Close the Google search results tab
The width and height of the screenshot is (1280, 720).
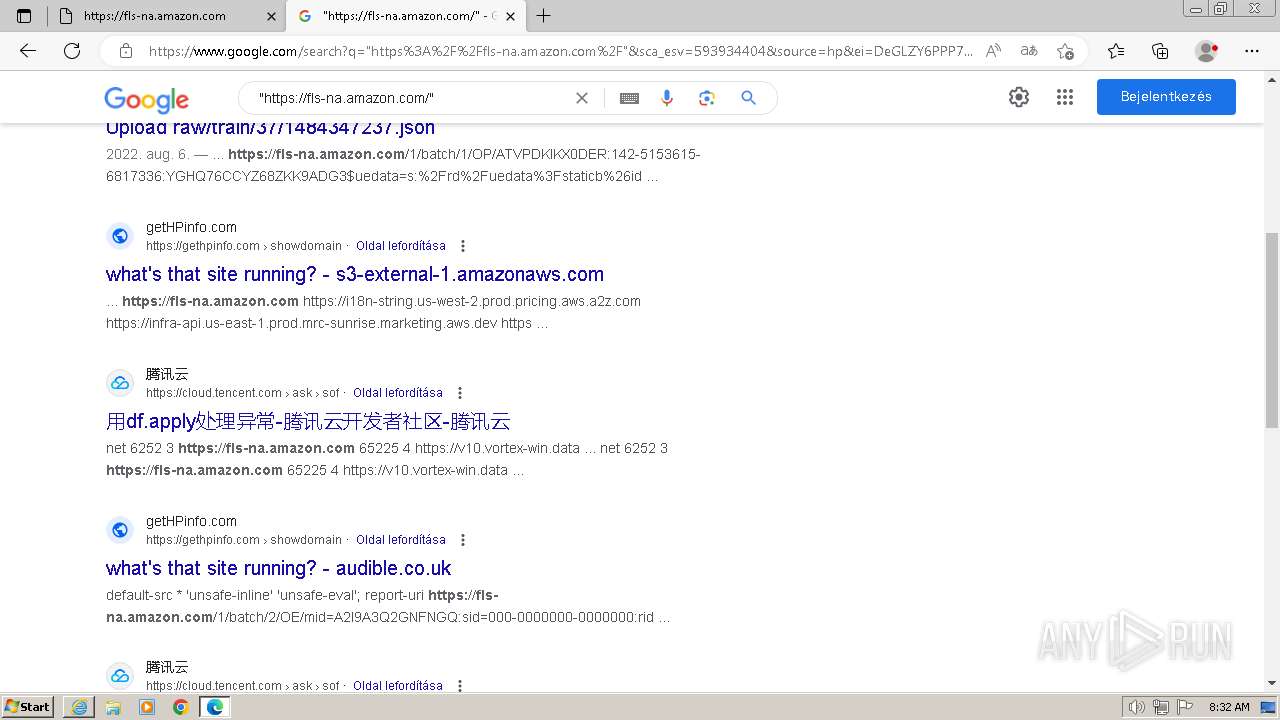(x=510, y=16)
